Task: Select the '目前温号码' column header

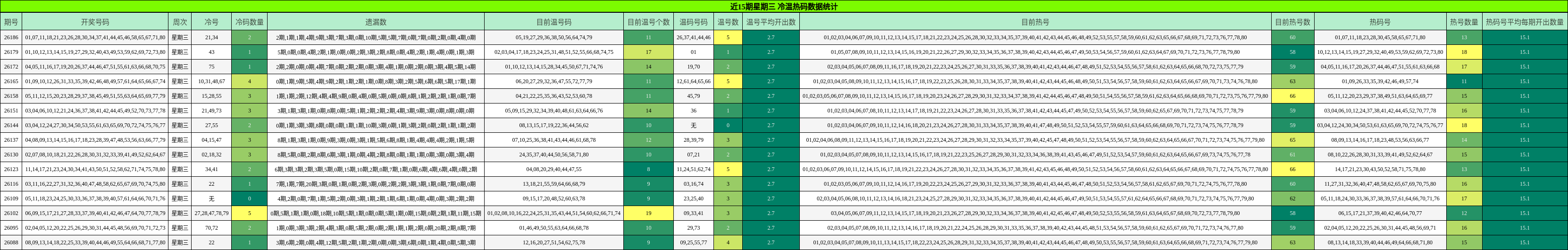Action: tap(554, 22)
